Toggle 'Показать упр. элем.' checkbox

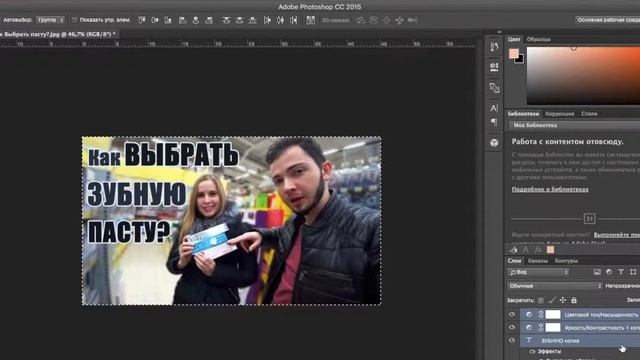(x=74, y=20)
